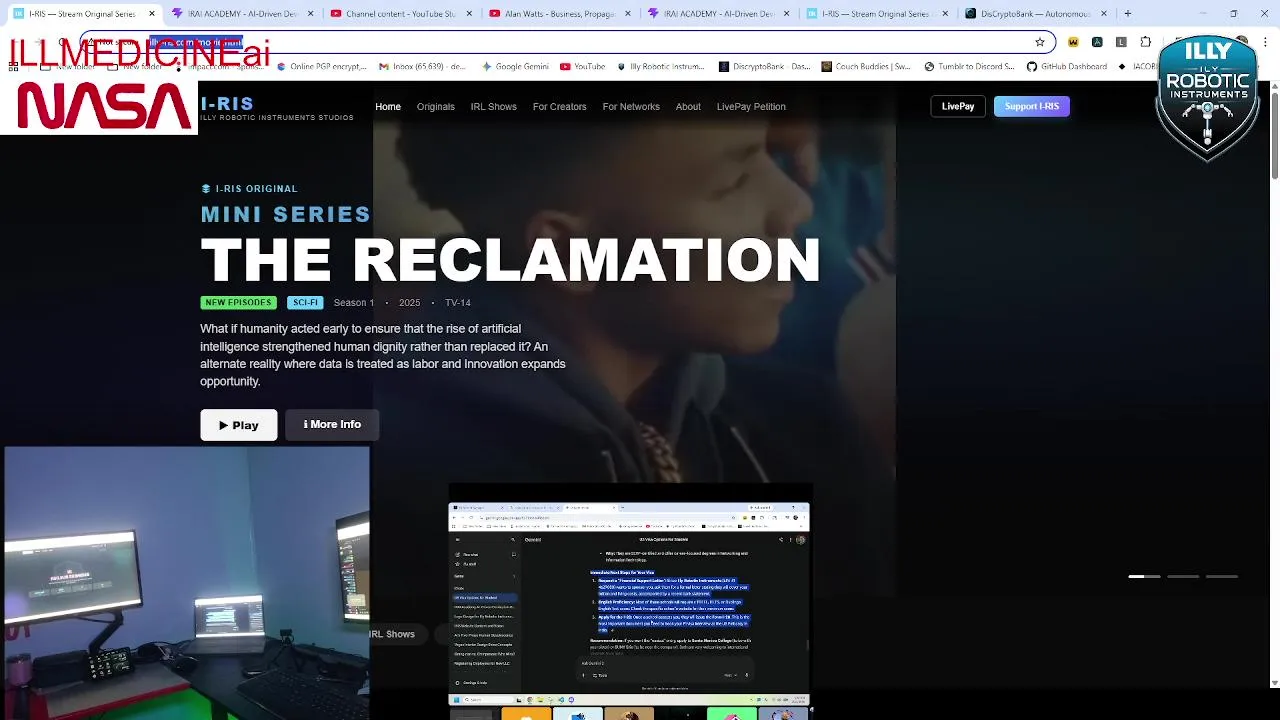The image size is (1280, 720).
Task: Close the DisCryptoBank tab
Action: pyautogui.click(x=1104, y=14)
